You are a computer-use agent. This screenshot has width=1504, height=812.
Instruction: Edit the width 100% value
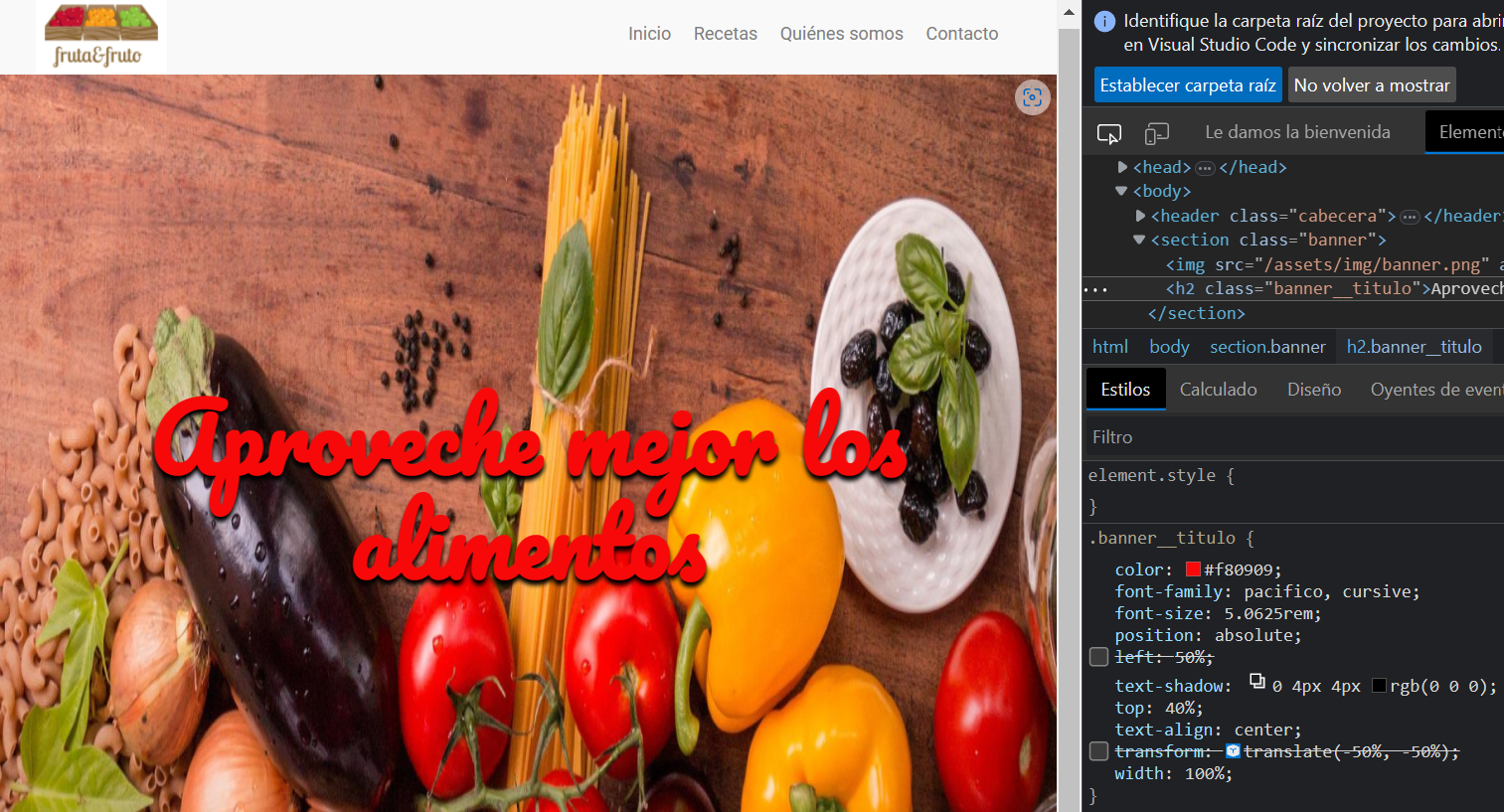tap(1204, 773)
